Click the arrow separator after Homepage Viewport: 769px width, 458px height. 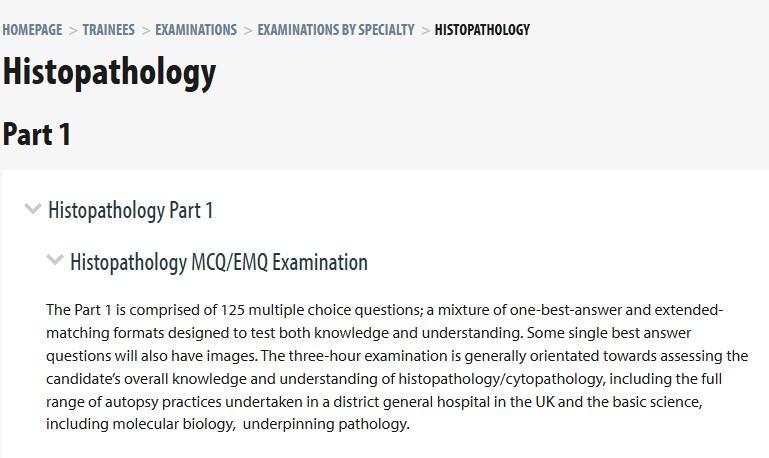(x=72, y=30)
